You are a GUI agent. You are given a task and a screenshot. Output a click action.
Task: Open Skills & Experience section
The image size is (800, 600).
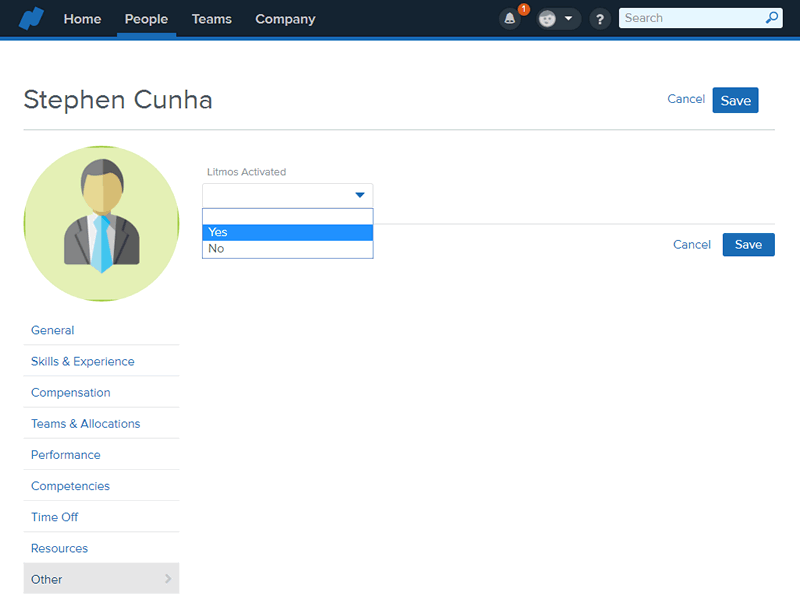coord(83,361)
